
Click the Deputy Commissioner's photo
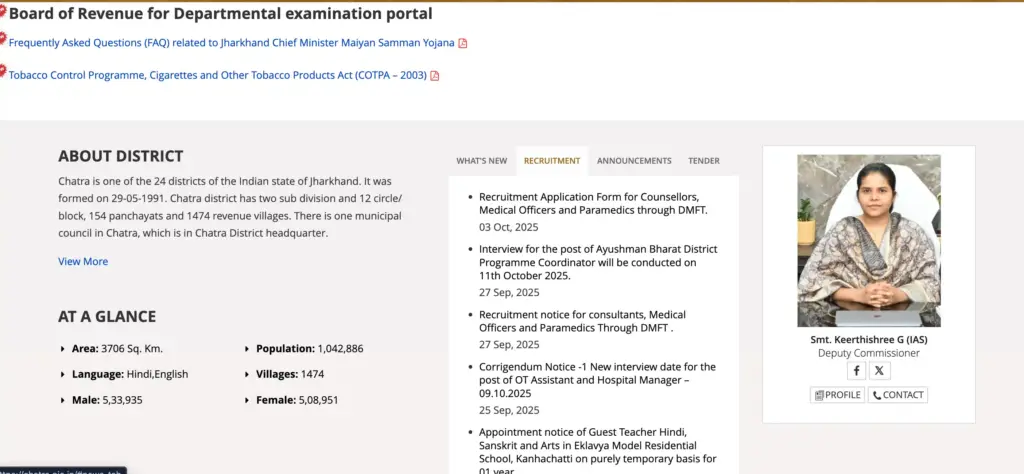pyautogui.click(x=868, y=240)
